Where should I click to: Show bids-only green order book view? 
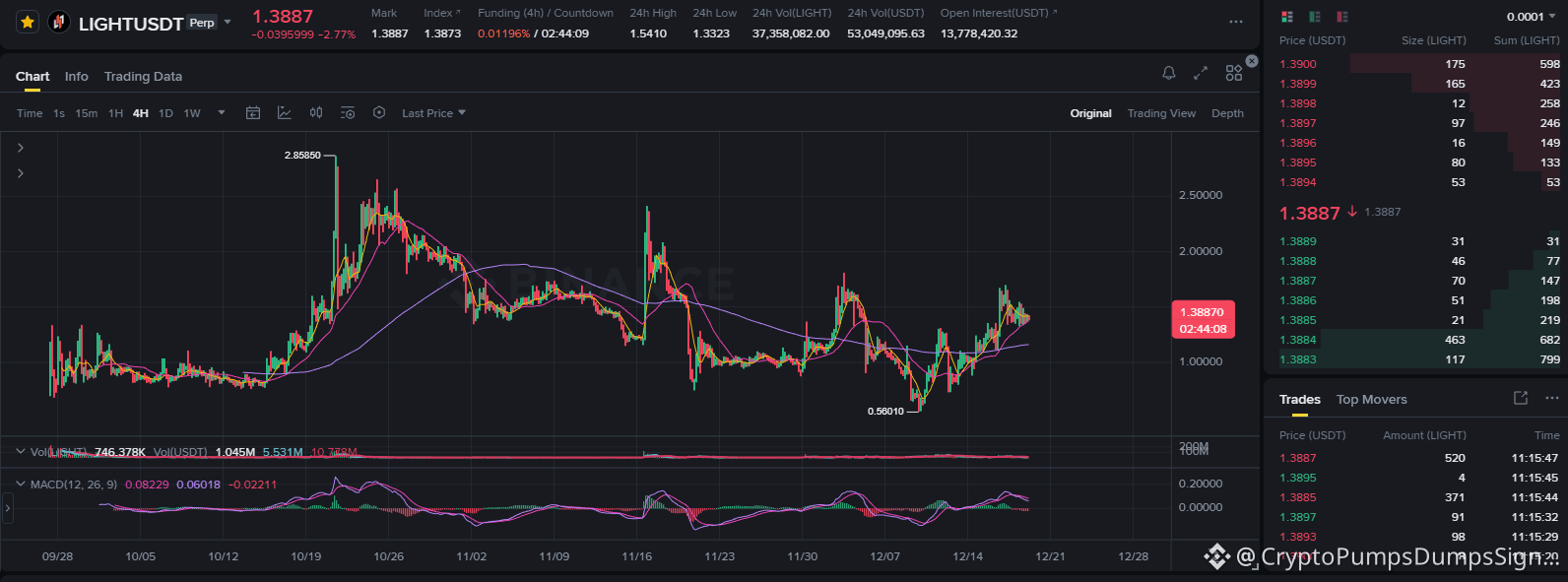(x=1315, y=17)
